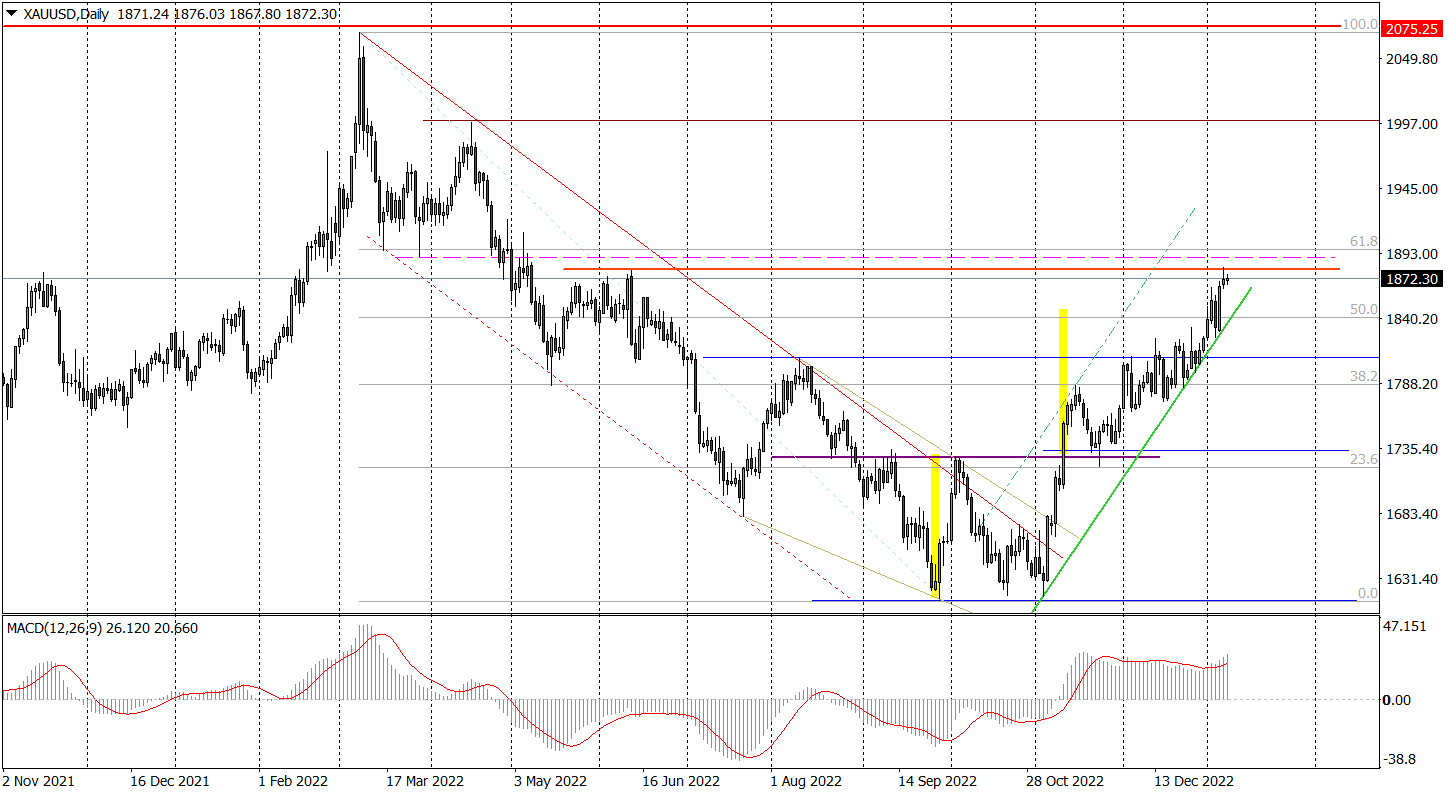The image size is (1451, 795).
Task: Click the Fibonacci 23.6 level label
Action: point(1364,459)
